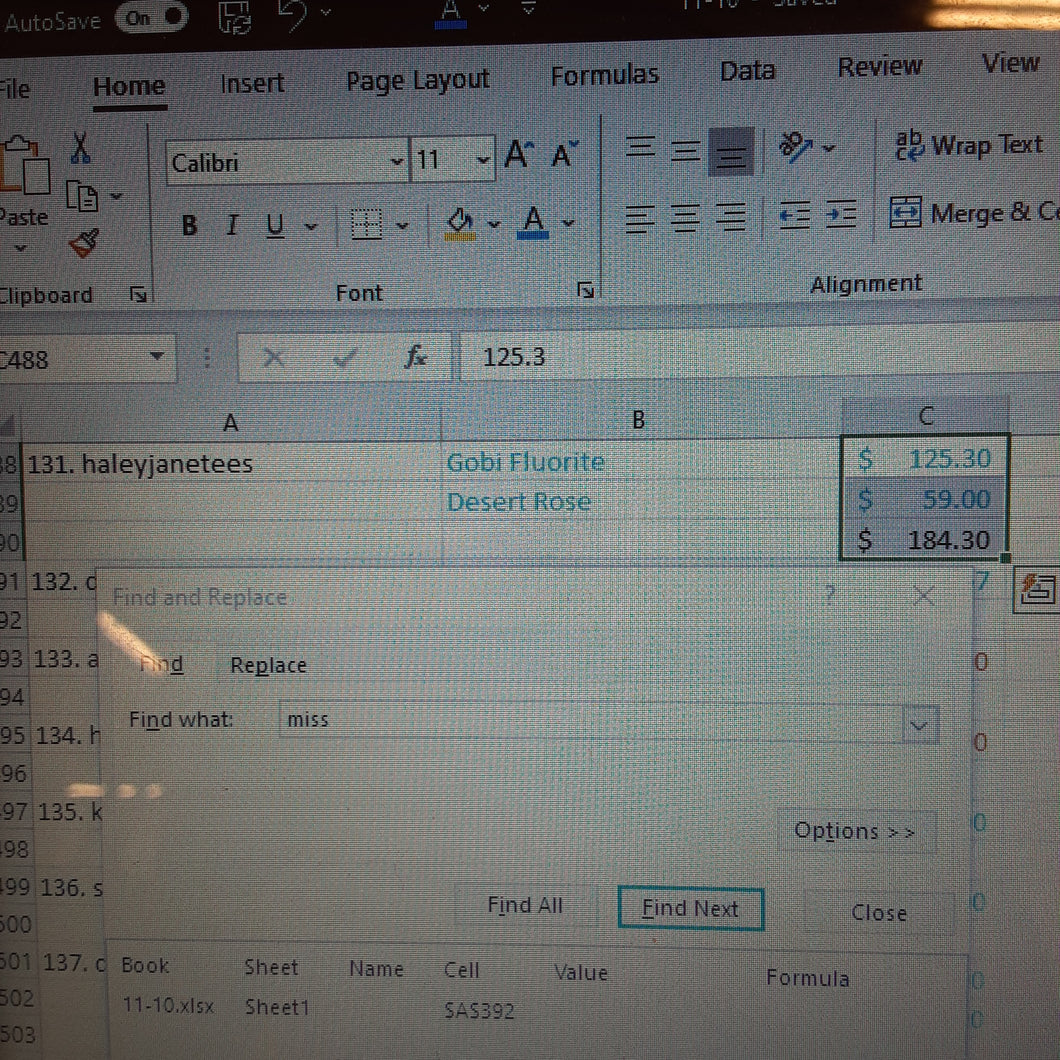Click the Orientation text angle icon

tap(796, 147)
